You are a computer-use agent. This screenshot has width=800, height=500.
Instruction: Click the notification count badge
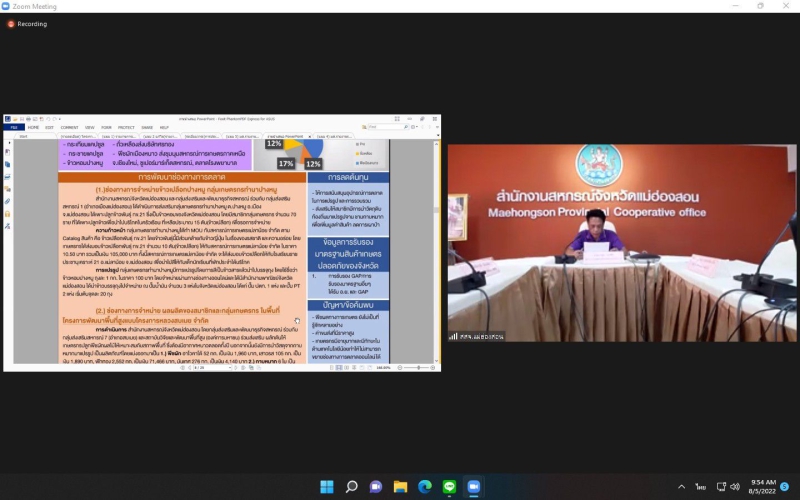click(785, 487)
